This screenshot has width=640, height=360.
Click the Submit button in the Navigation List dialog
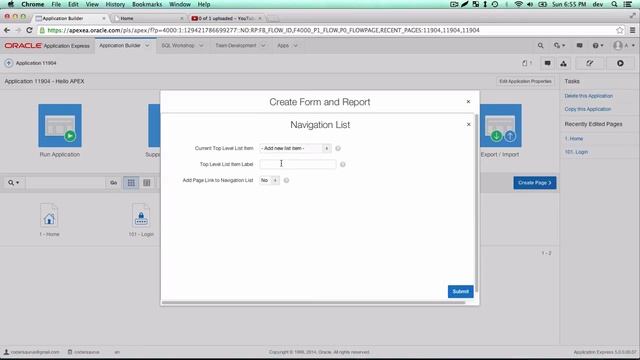460,291
